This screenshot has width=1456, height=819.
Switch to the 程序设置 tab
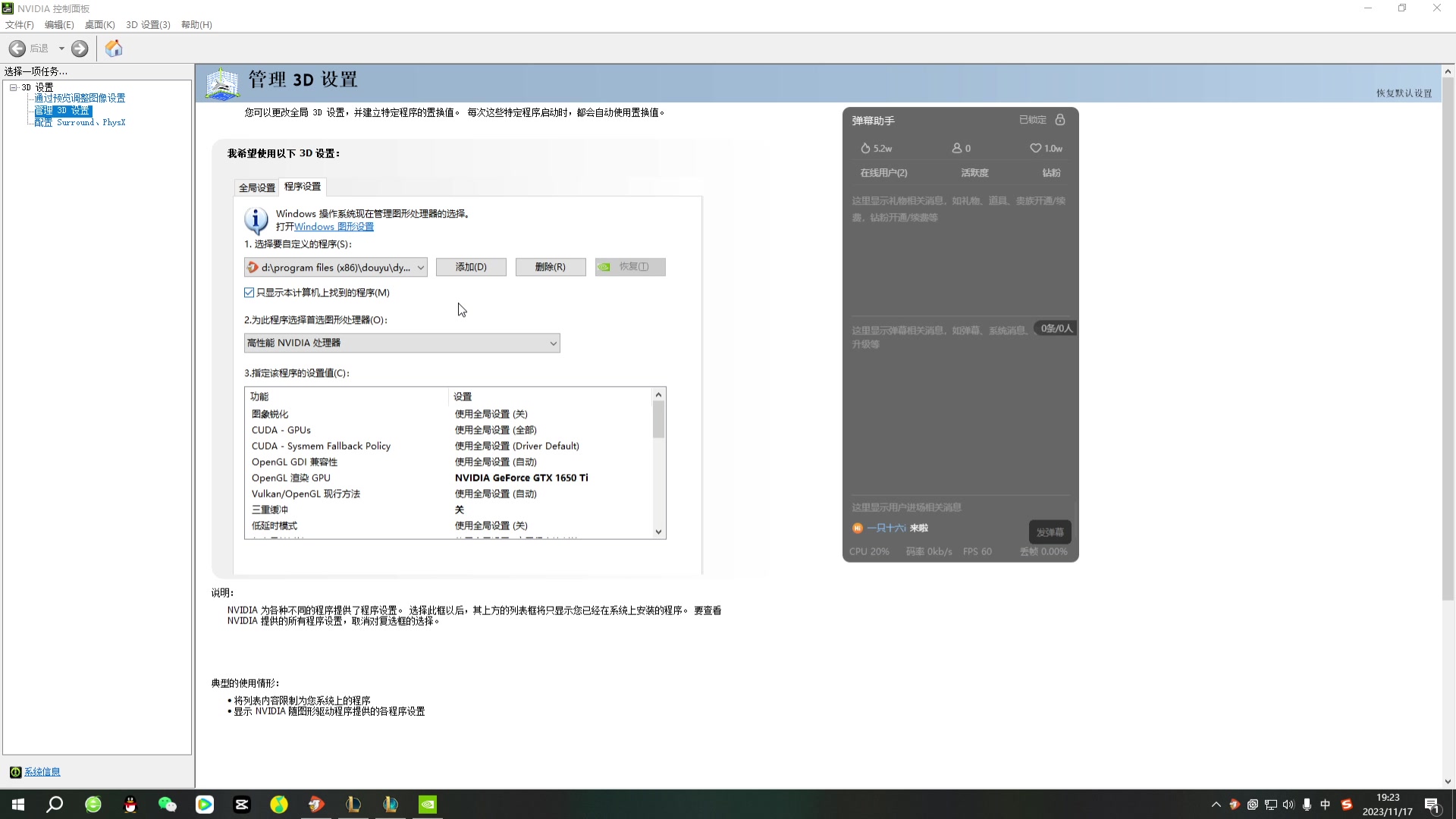(x=303, y=186)
